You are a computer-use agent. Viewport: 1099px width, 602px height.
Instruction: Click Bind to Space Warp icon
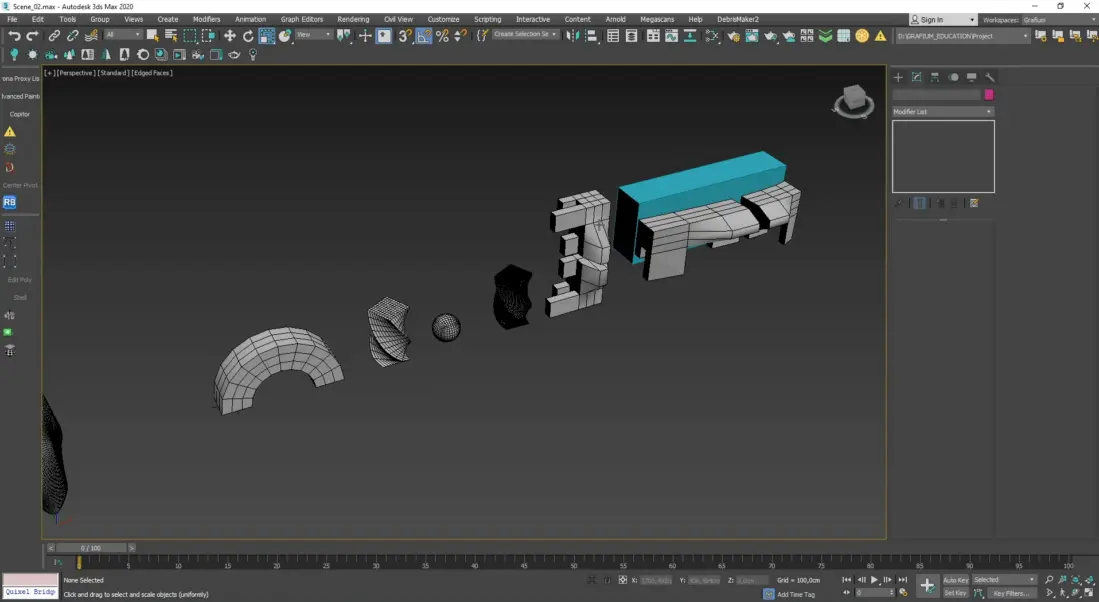[x=91, y=36]
